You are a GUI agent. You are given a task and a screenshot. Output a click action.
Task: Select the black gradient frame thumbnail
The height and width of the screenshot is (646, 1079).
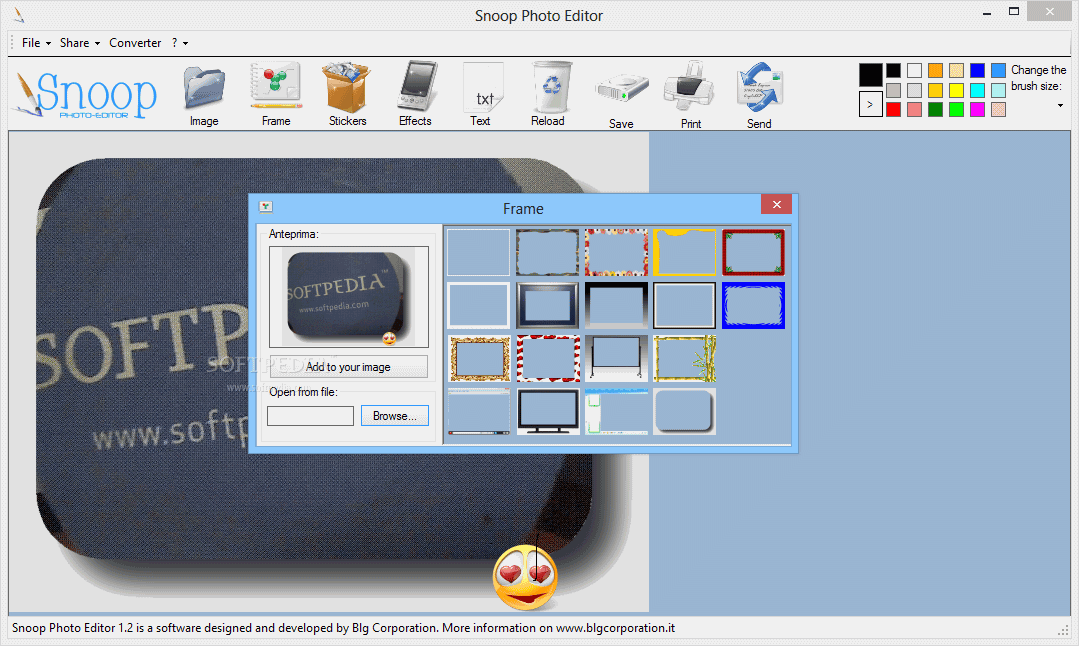coord(617,305)
